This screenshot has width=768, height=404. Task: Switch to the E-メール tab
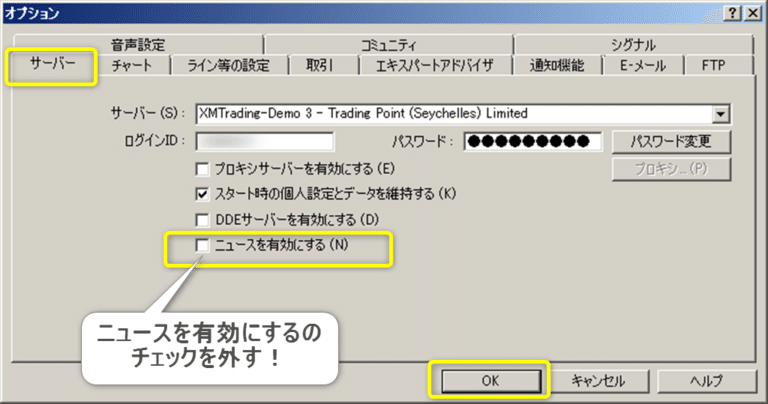pyautogui.click(x=643, y=65)
